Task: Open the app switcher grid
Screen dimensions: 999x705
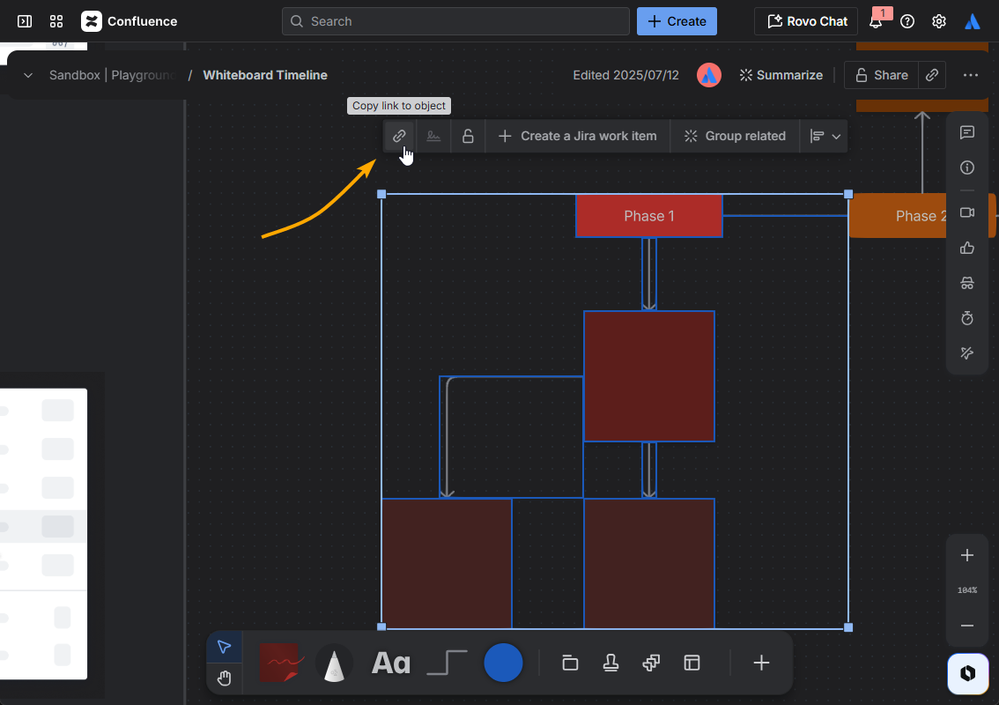Action: 56,22
